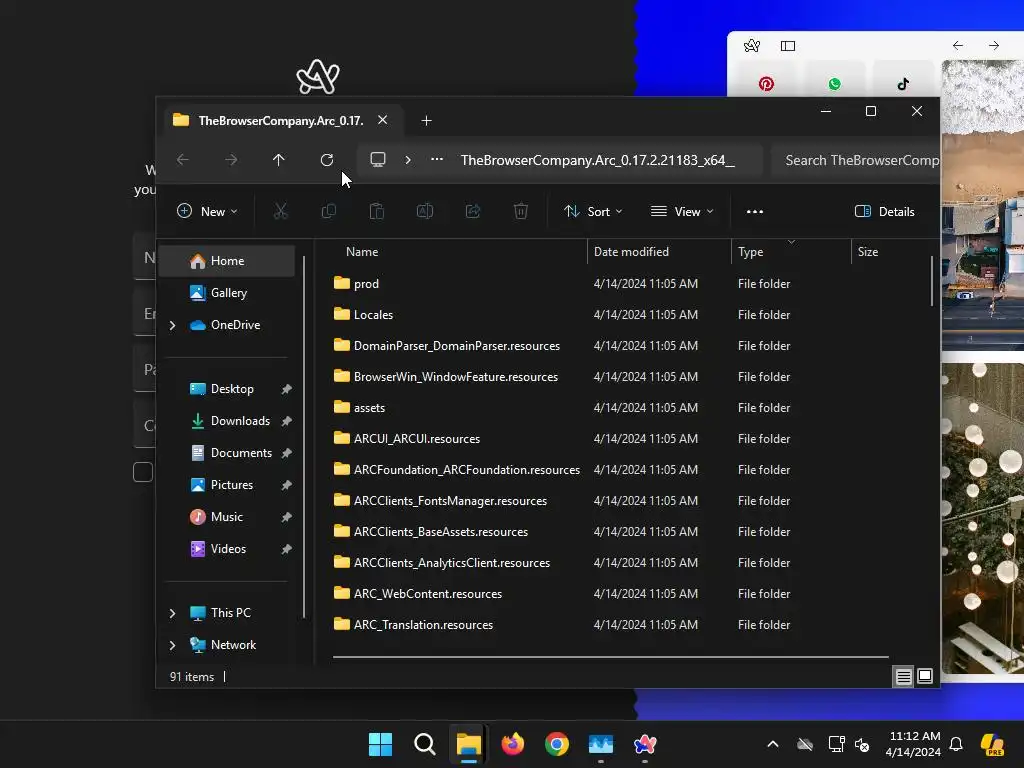This screenshot has width=1024, height=768.
Task: Click the This PC monitor icon in address bar
Action: click(x=377, y=160)
